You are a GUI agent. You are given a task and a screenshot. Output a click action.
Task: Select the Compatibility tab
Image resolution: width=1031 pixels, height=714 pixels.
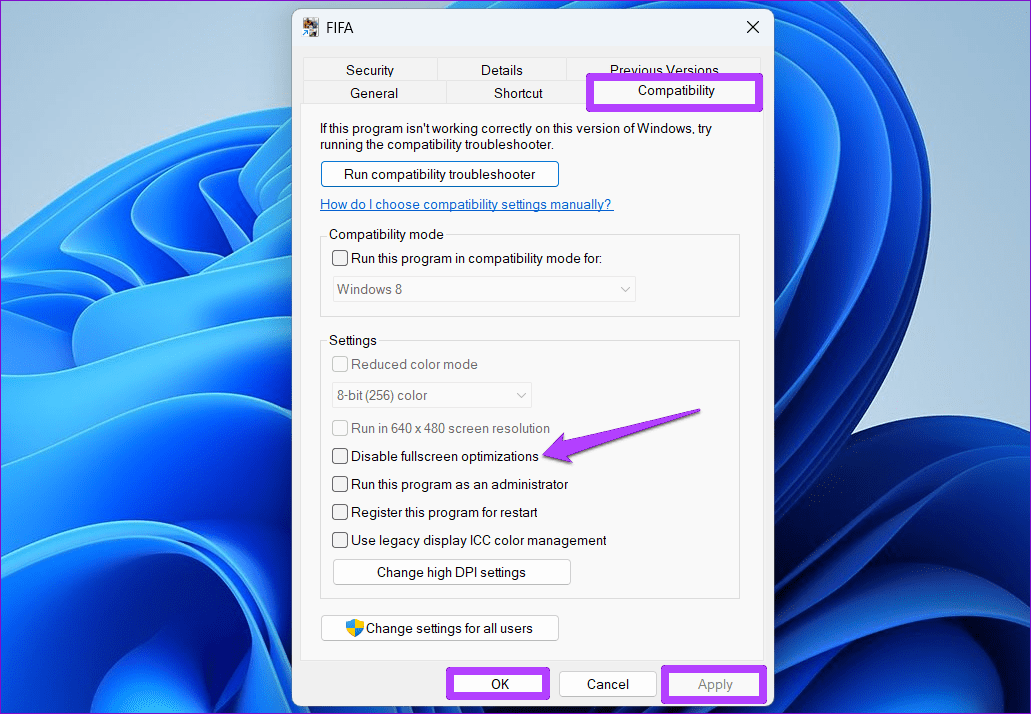(673, 90)
